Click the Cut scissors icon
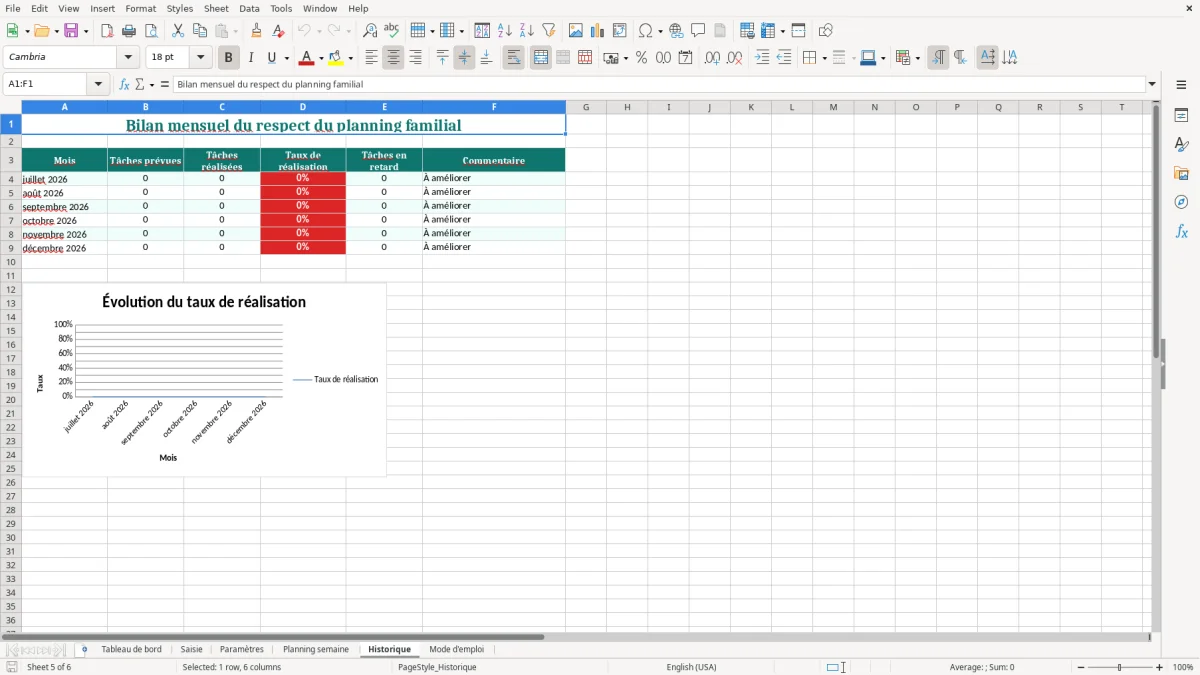The height and width of the screenshot is (675, 1200). pyautogui.click(x=177, y=31)
